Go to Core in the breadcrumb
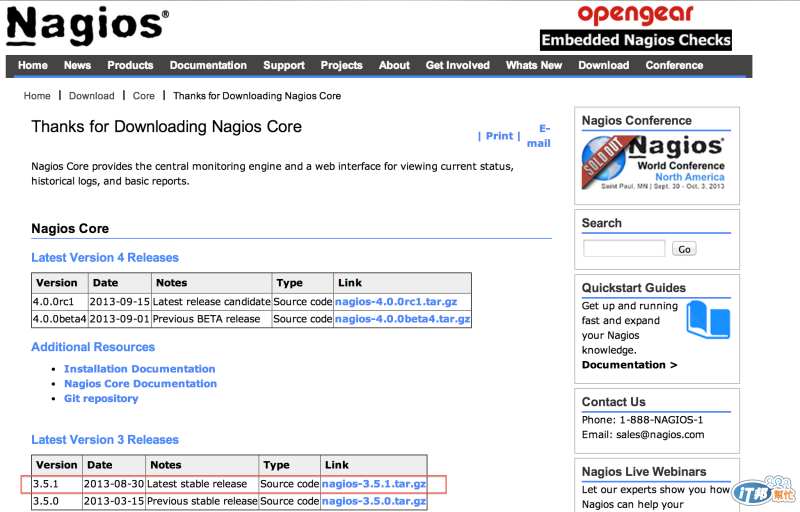Image resolution: width=800 pixels, height=512 pixels. (x=143, y=96)
